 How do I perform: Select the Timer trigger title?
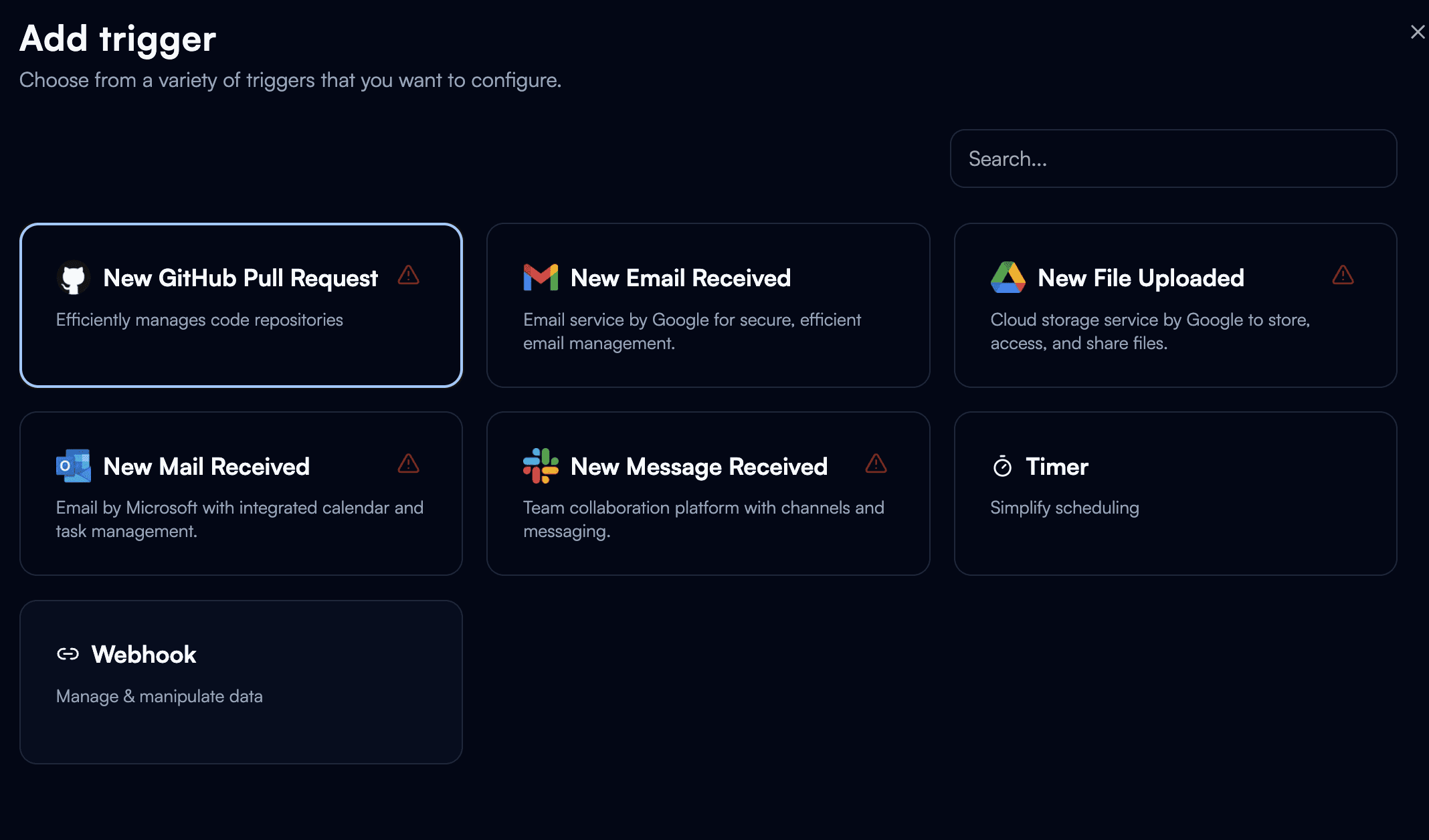1056,467
